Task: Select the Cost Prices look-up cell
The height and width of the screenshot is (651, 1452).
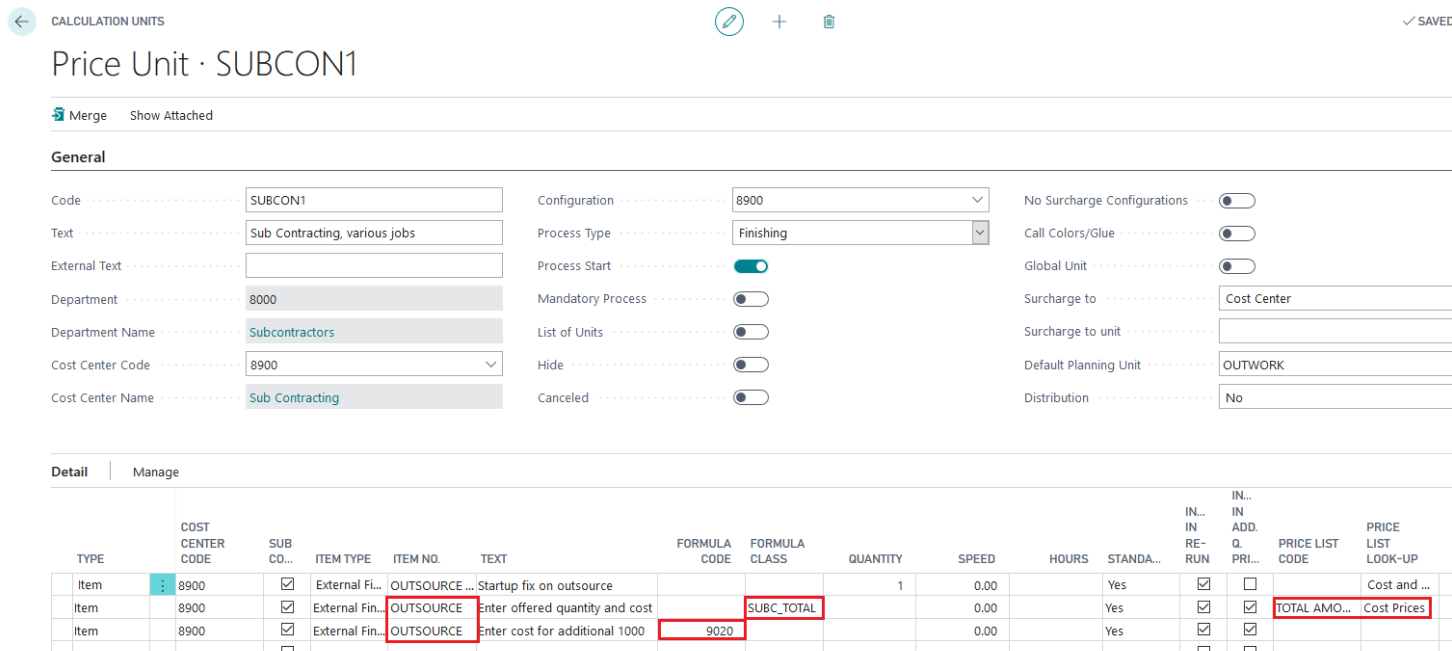Action: click(x=1395, y=608)
